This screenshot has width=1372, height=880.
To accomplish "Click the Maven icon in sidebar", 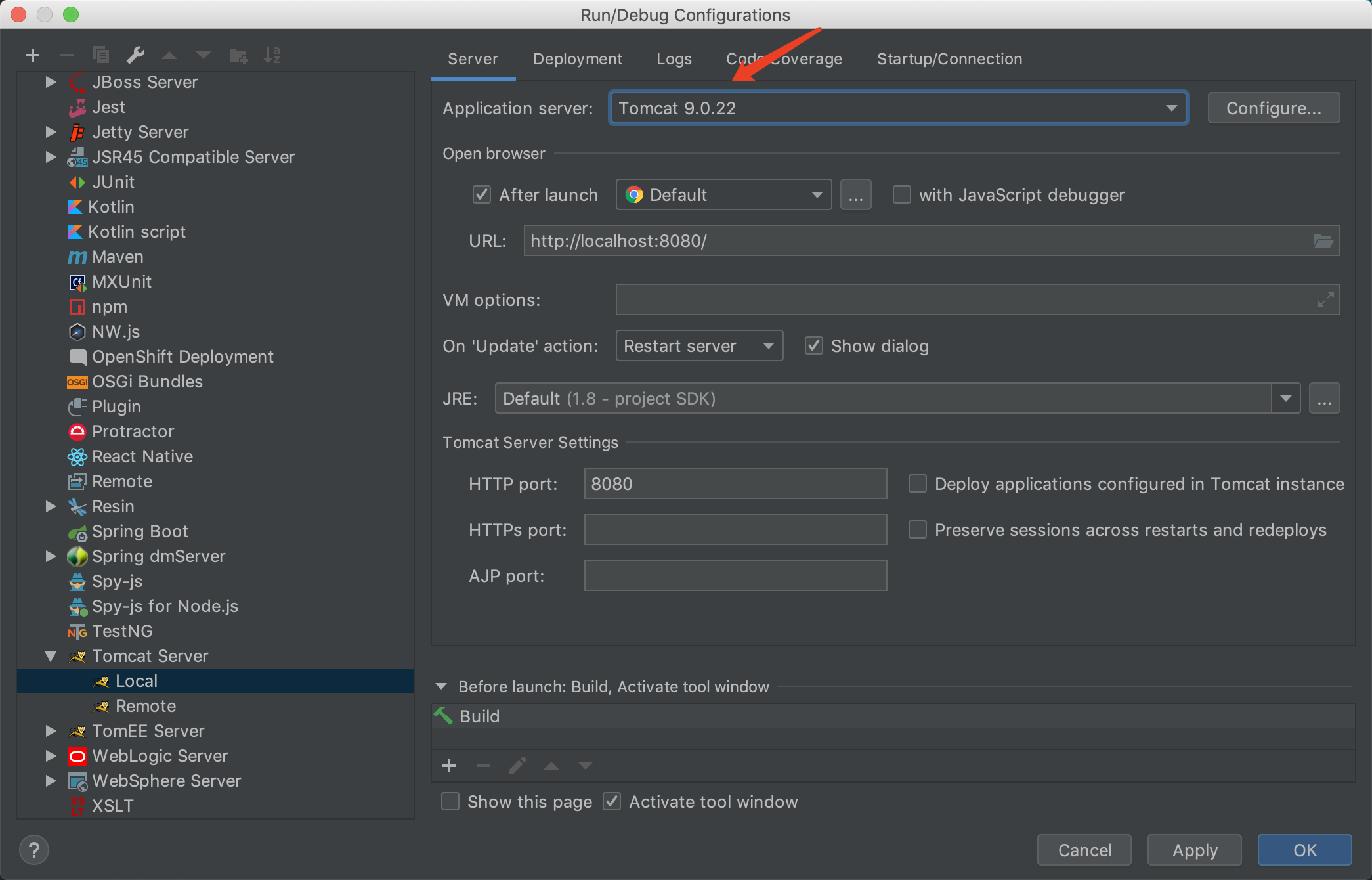I will coord(77,256).
